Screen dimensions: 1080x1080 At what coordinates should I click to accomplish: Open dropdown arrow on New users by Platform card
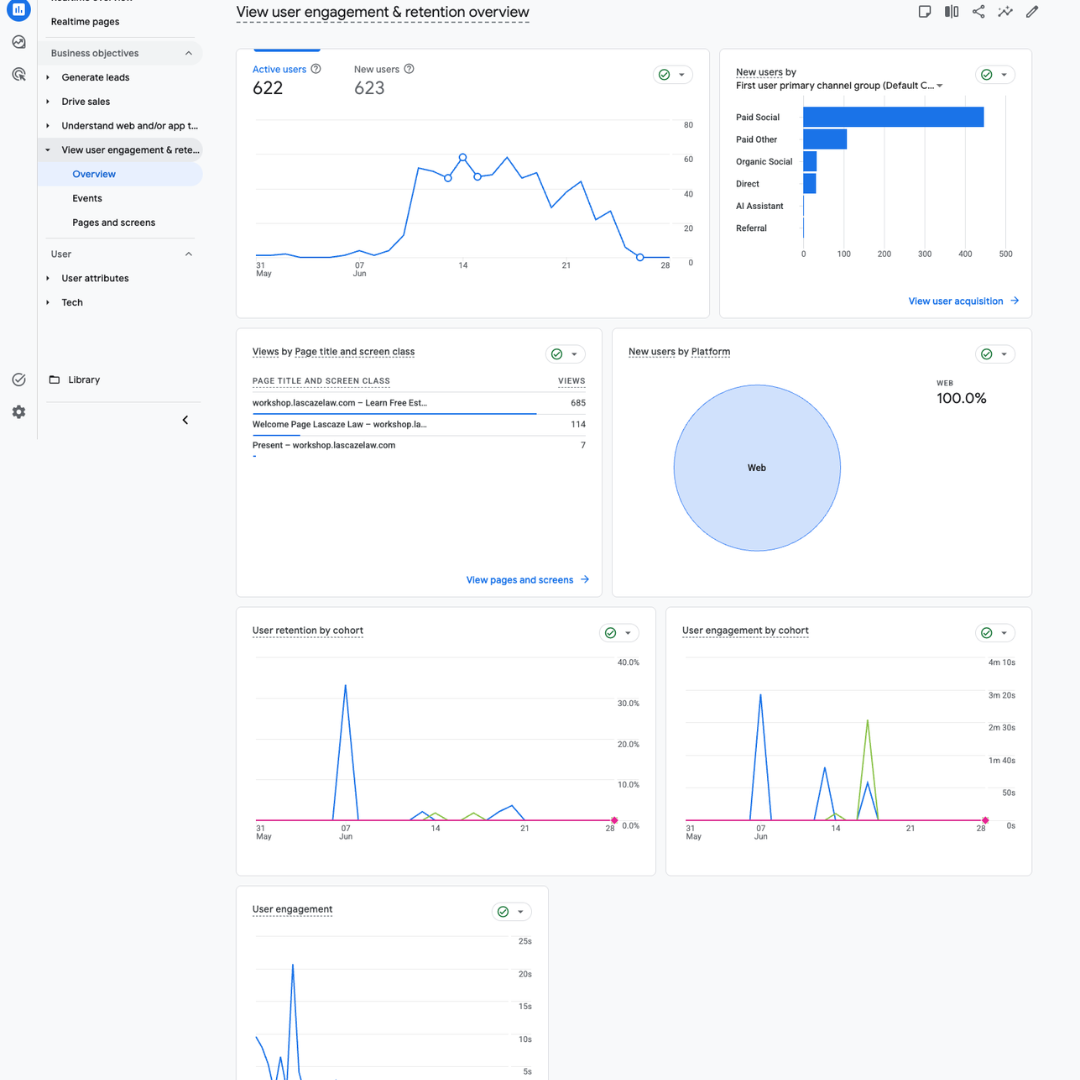[1004, 354]
